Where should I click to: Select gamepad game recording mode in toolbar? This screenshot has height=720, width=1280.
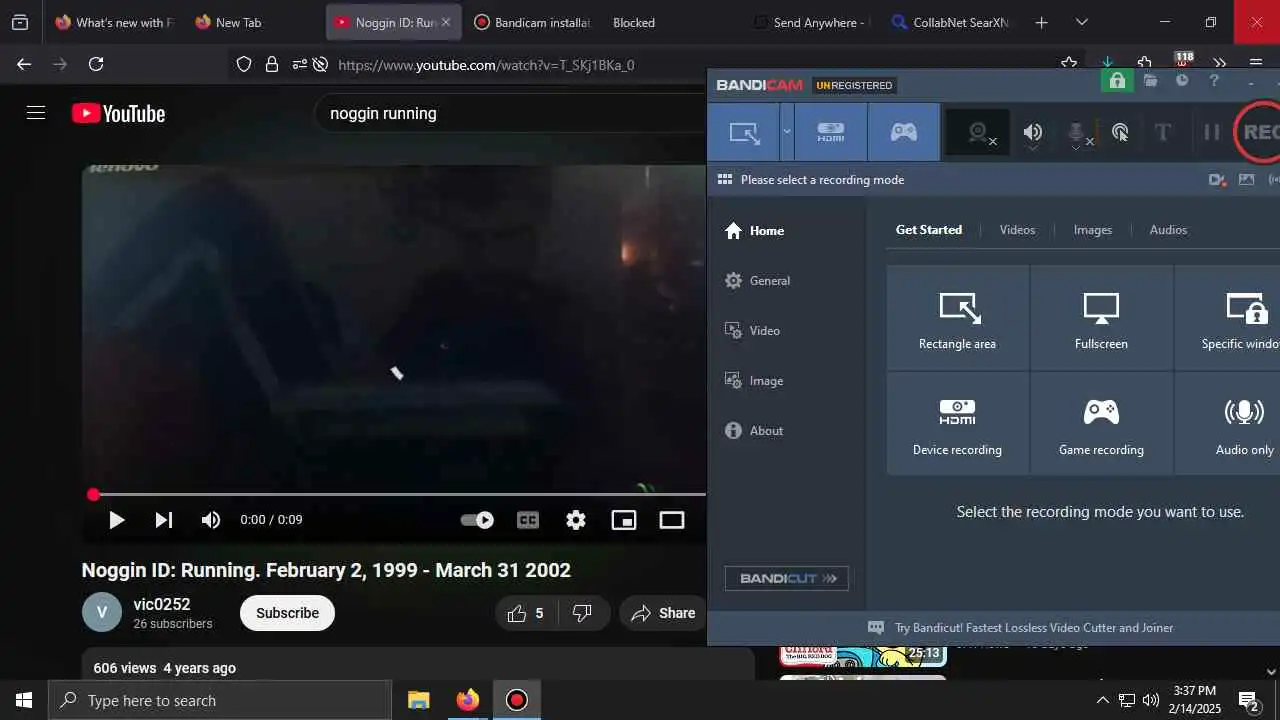904,132
